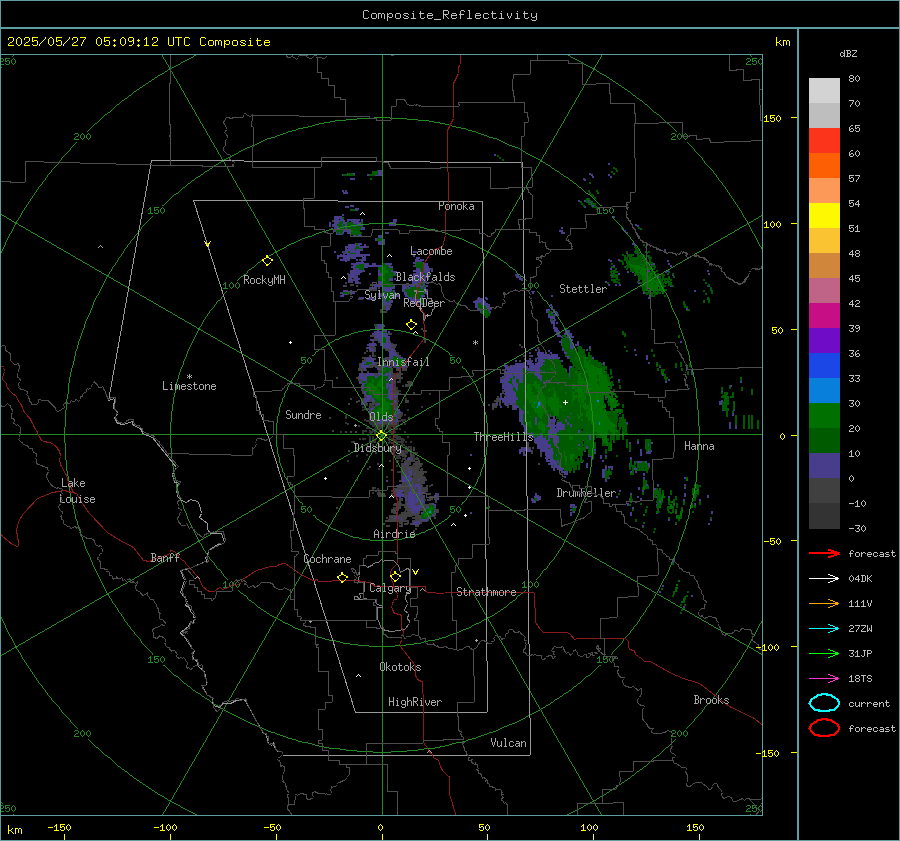Click the yellow diamond marker near Cochrane

click(343, 577)
